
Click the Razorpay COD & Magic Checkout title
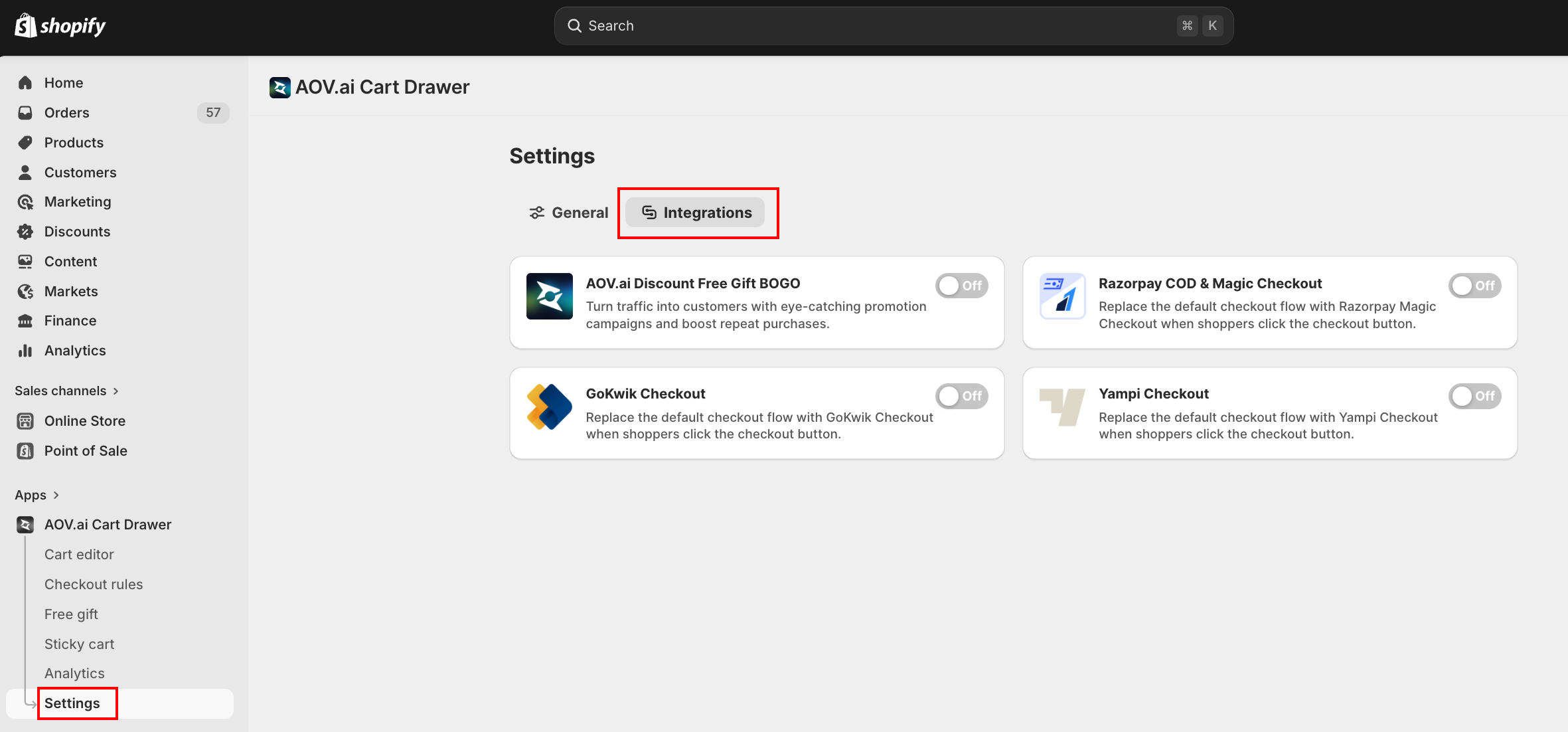1210,284
